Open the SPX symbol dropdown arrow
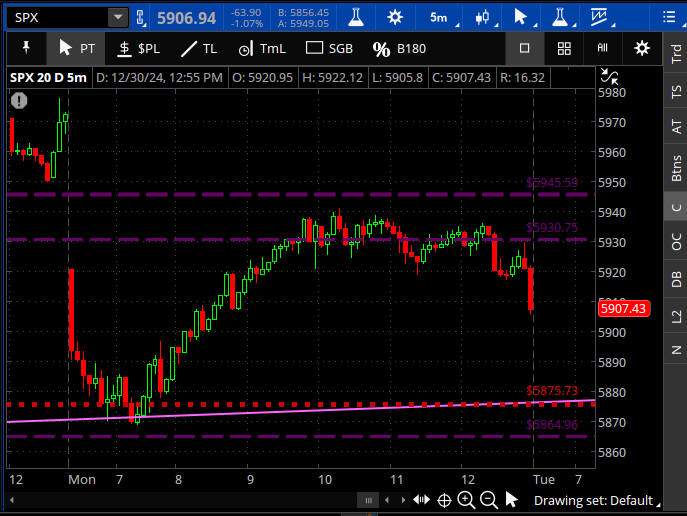Image resolution: width=687 pixels, height=516 pixels. [x=118, y=17]
